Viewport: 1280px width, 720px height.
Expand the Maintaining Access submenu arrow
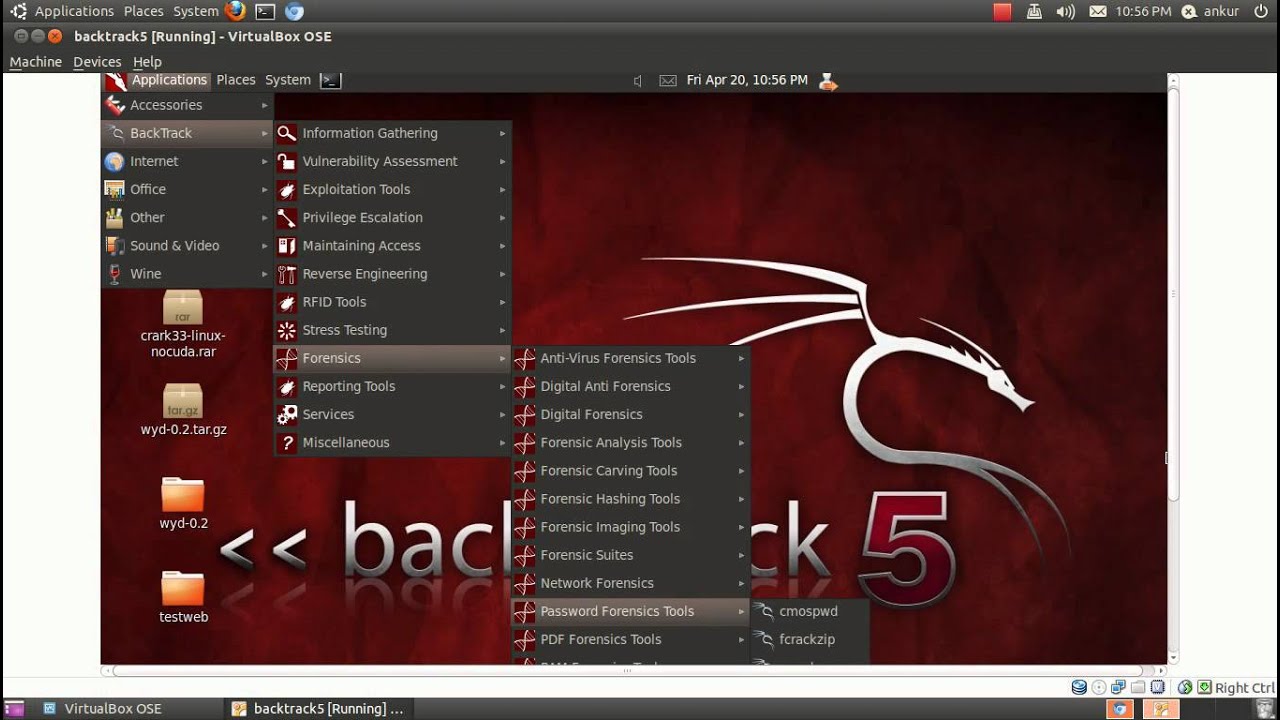[503, 245]
